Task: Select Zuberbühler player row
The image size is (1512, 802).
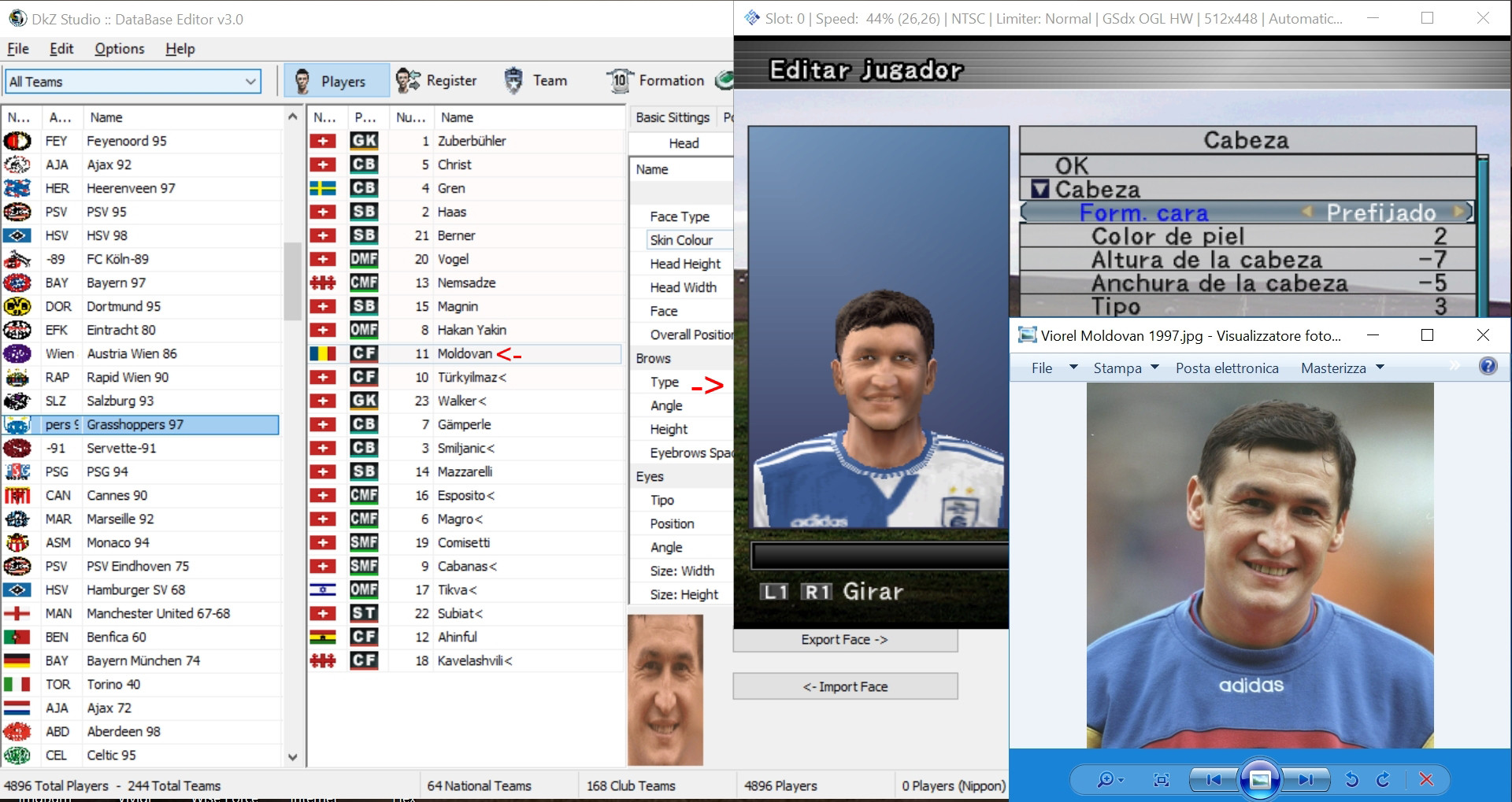Action: pyautogui.click(x=465, y=141)
